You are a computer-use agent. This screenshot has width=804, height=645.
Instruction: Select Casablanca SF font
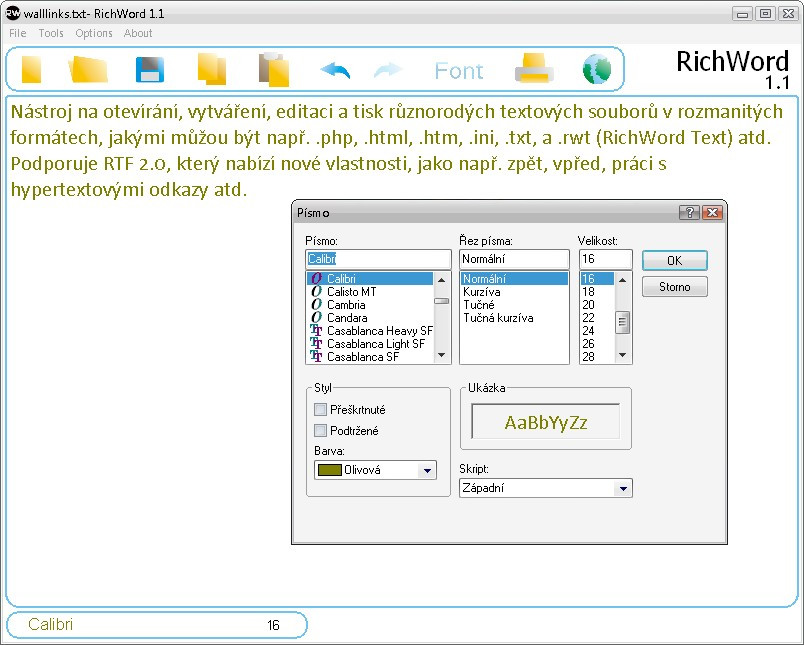point(370,357)
